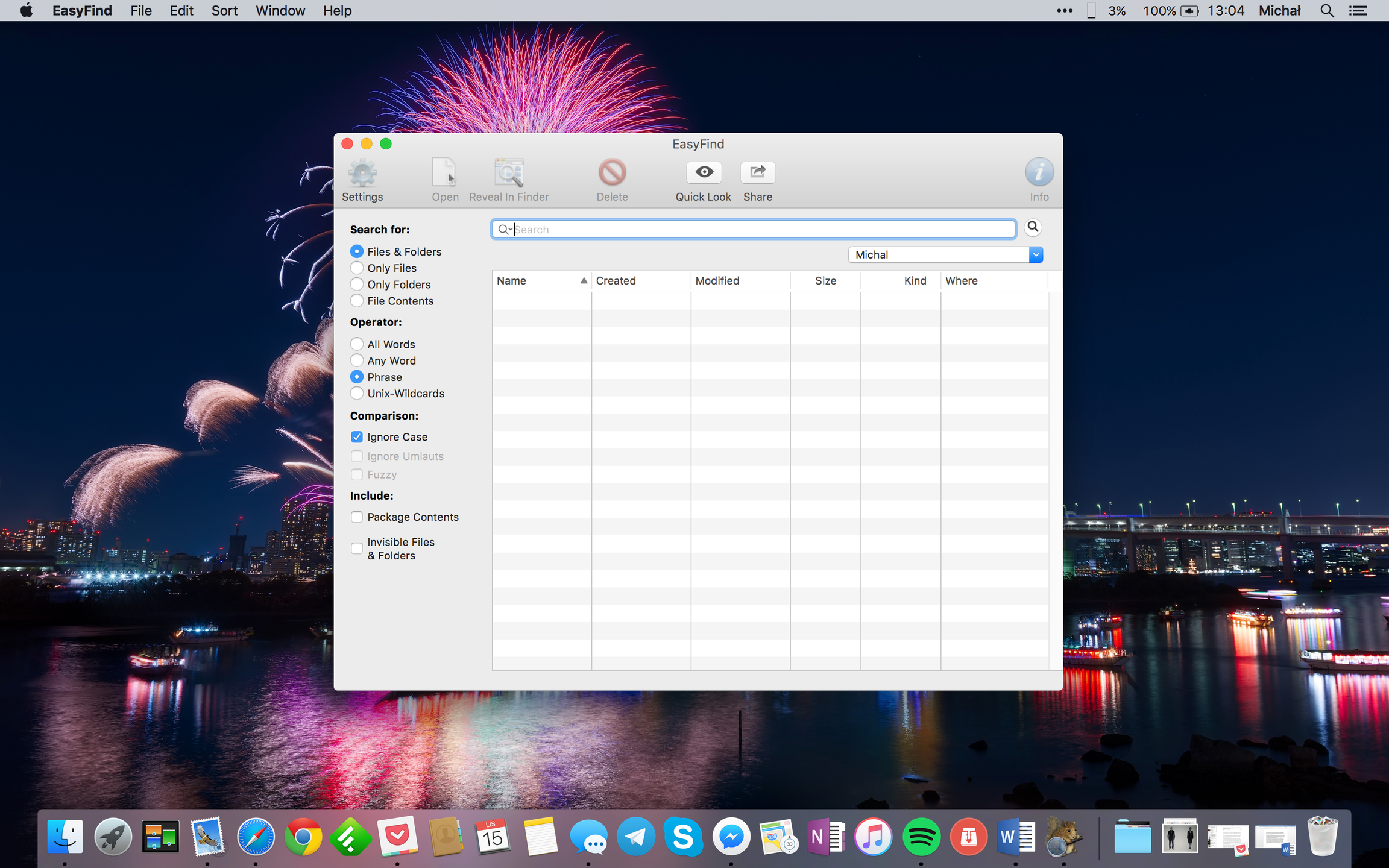Select the Only Files radio button
Image resolution: width=1389 pixels, height=868 pixels.
(357, 268)
